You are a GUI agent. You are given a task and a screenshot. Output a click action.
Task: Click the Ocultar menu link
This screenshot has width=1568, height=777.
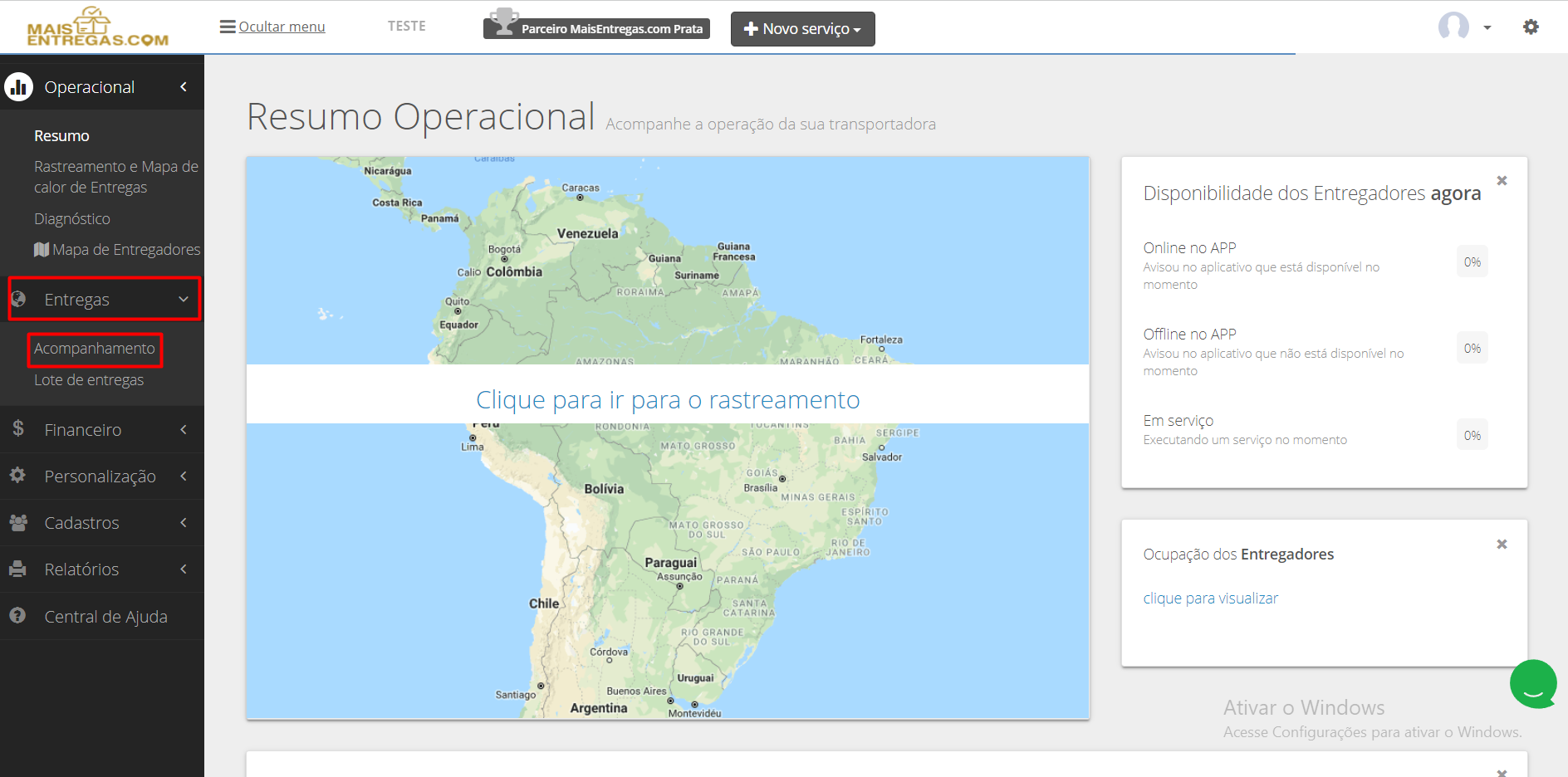282,27
